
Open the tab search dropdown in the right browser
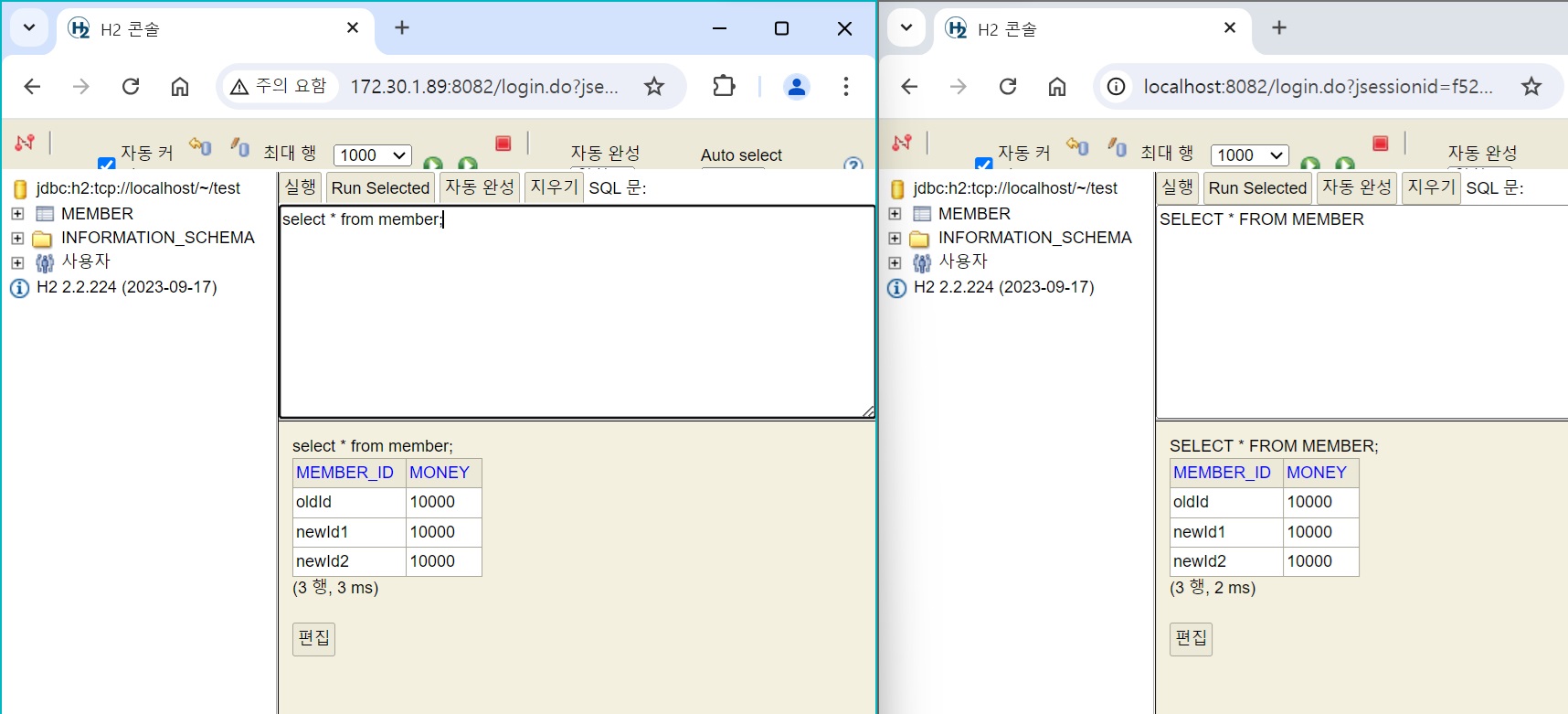pyautogui.click(x=906, y=27)
